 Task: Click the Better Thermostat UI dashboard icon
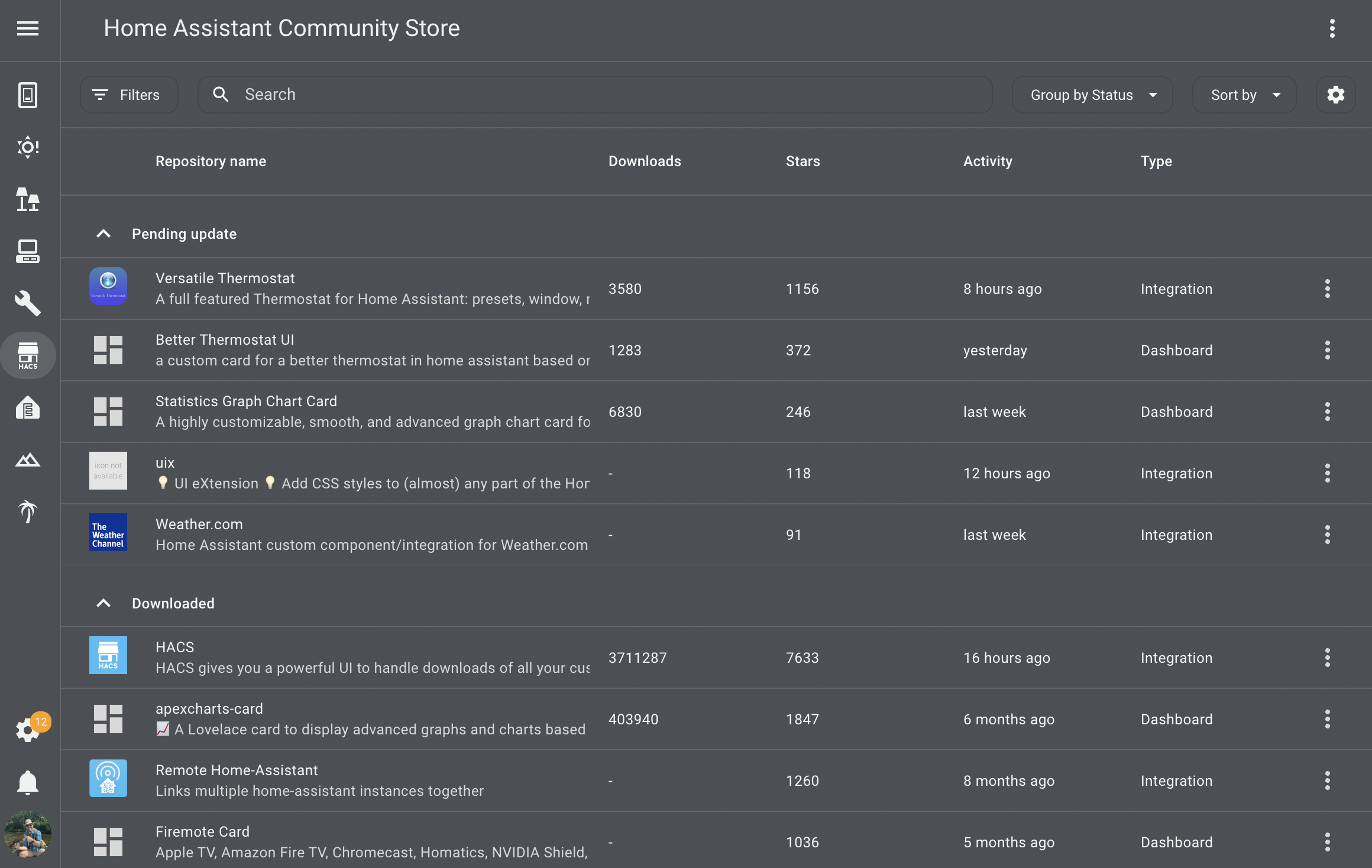pos(108,350)
